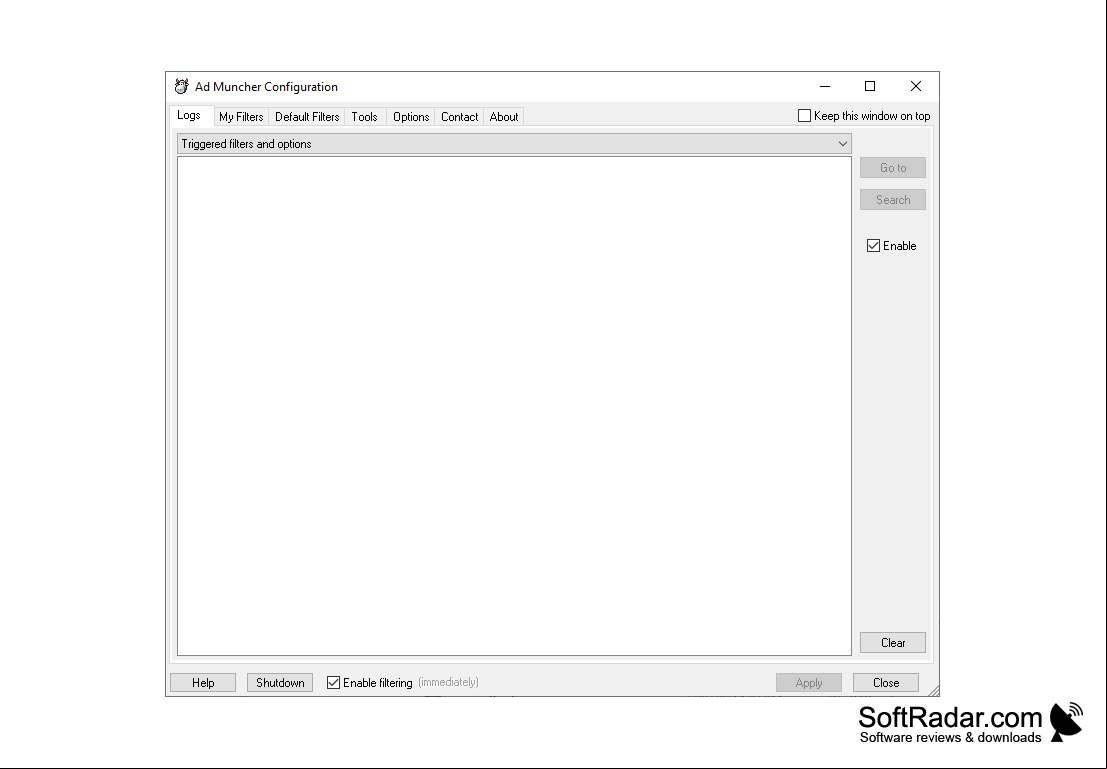The image size is (1107, 769).
Task: Open the About tab
Action: pos(504,117)
